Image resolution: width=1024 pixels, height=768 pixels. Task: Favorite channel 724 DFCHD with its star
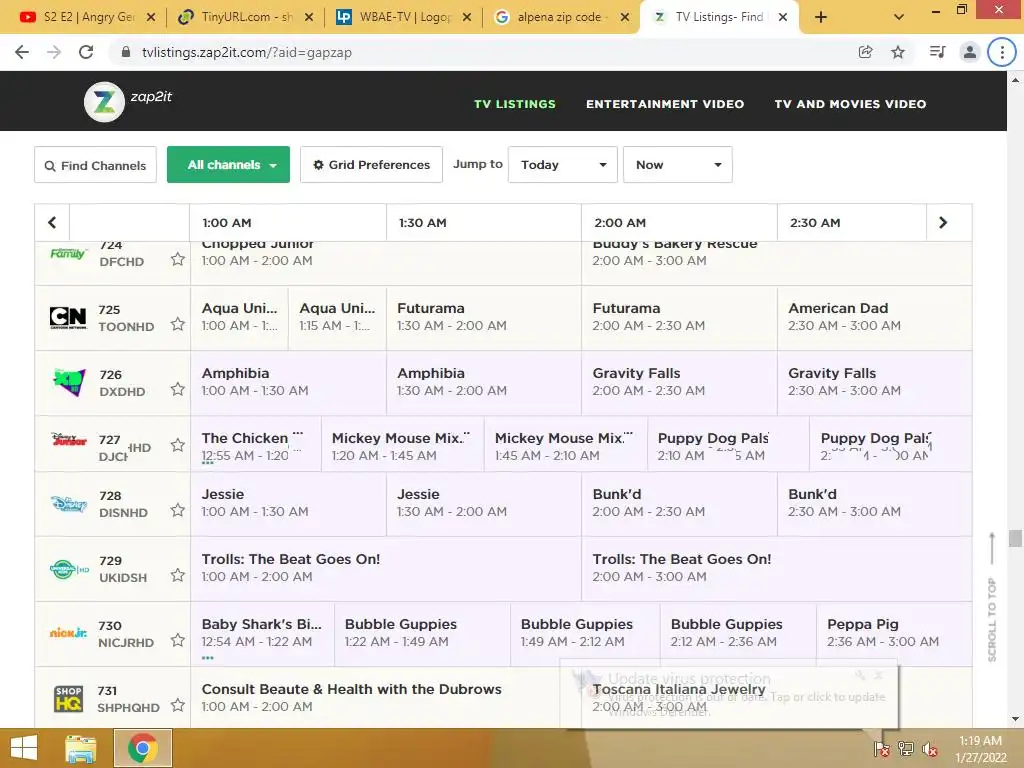coord(178,259)
